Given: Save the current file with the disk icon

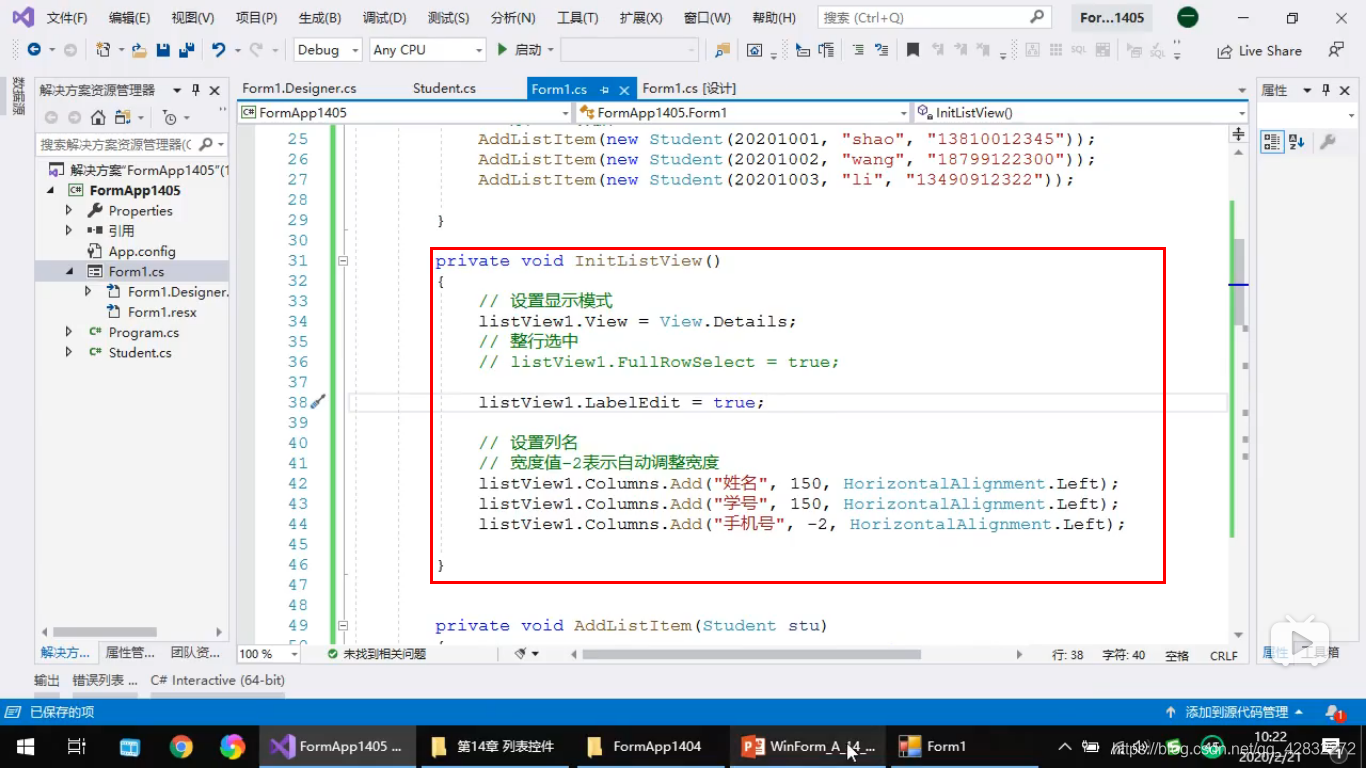Looking at the screenshot, I should pos(163,50).
